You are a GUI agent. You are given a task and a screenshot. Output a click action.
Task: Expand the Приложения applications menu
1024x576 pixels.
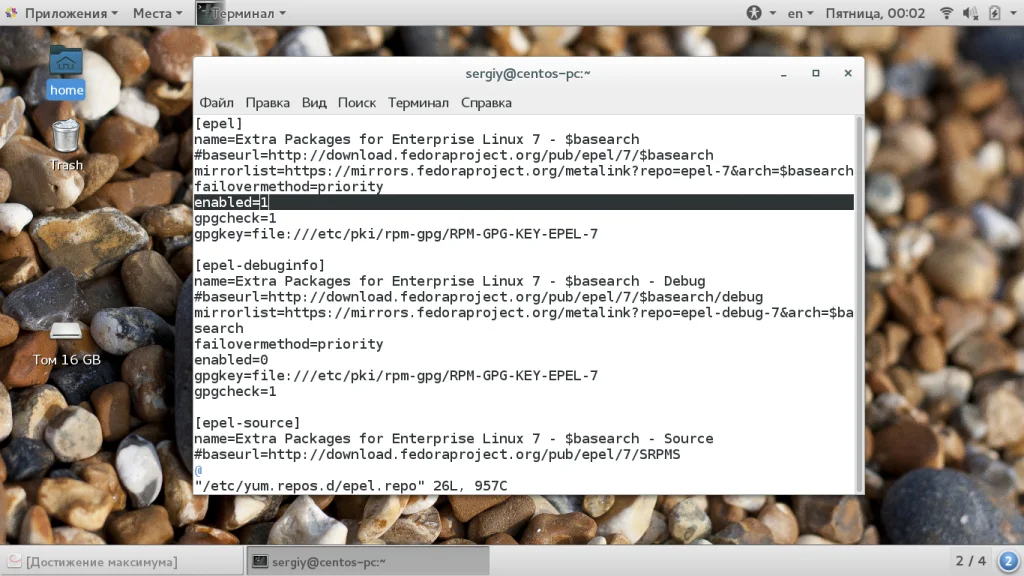64,13
